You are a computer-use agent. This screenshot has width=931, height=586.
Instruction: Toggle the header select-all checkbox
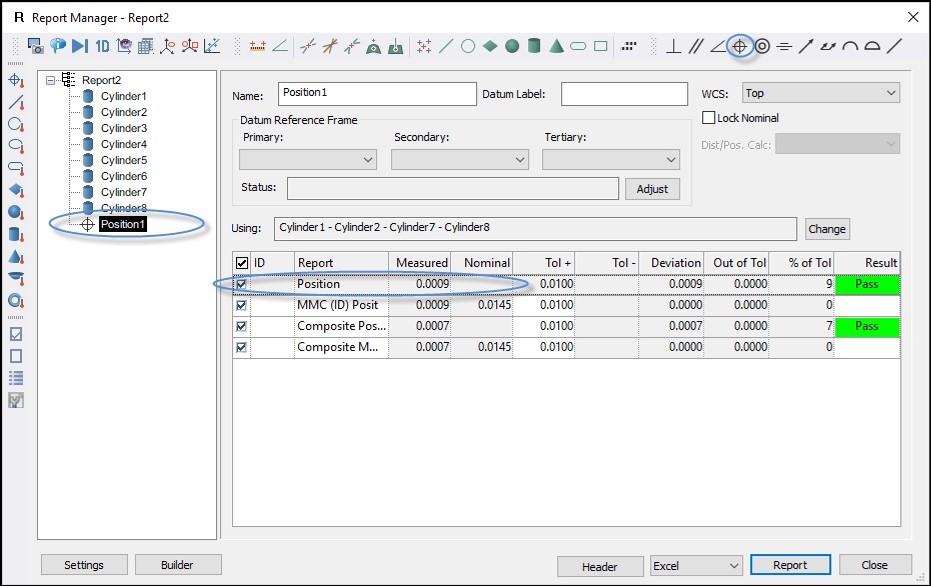(240, 263)
